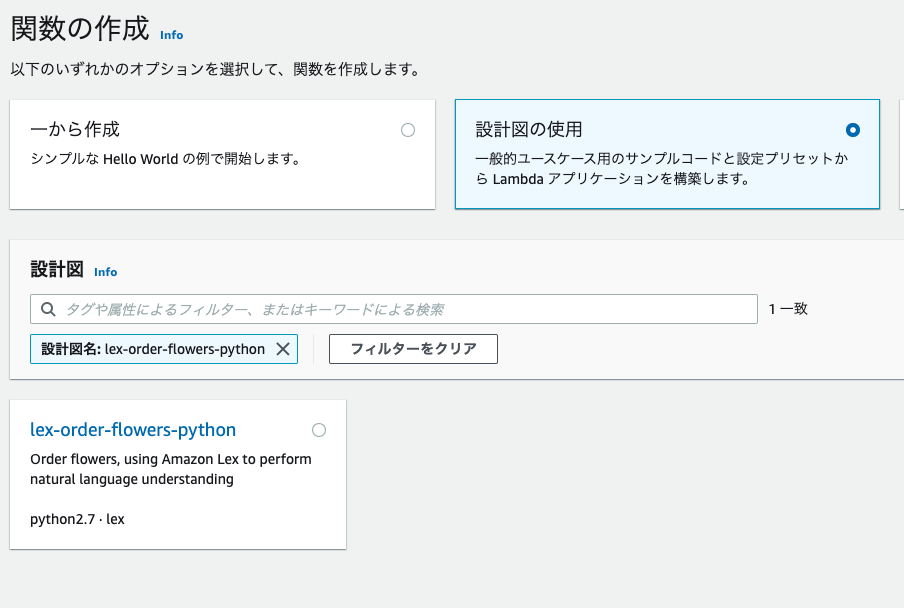Open the lex-order-flowers-python blueprint title link
This screenshot has height=608, width=904.
pyautogui.click(x=133, y=430)
